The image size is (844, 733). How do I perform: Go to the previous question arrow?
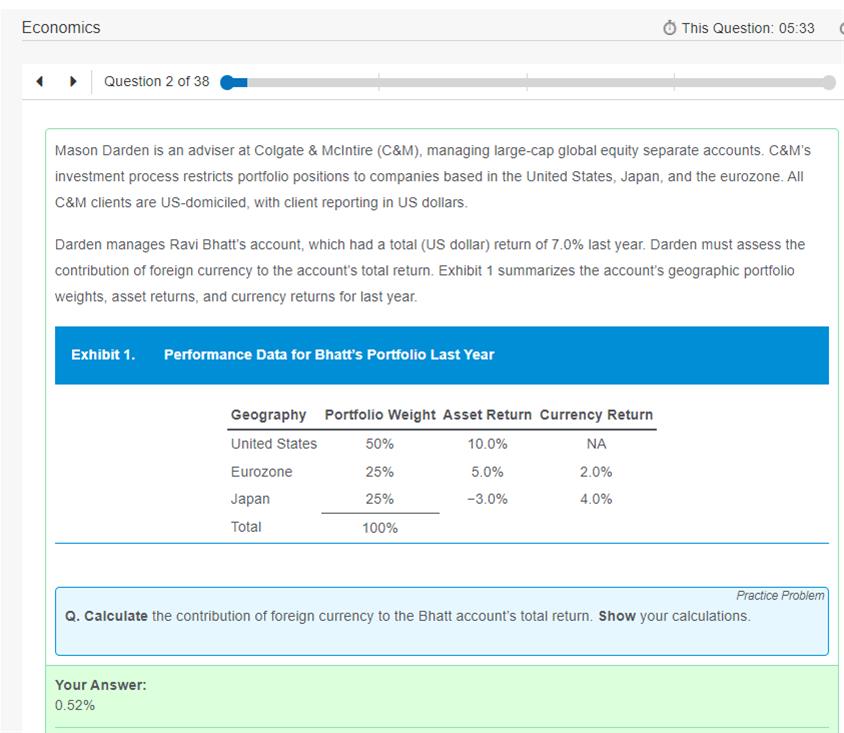[39, 82]
